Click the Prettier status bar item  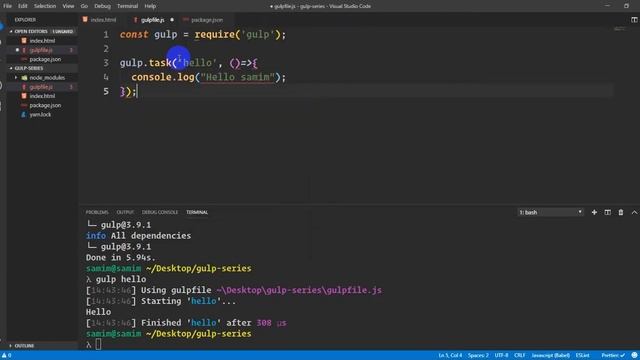pos(613,356)
